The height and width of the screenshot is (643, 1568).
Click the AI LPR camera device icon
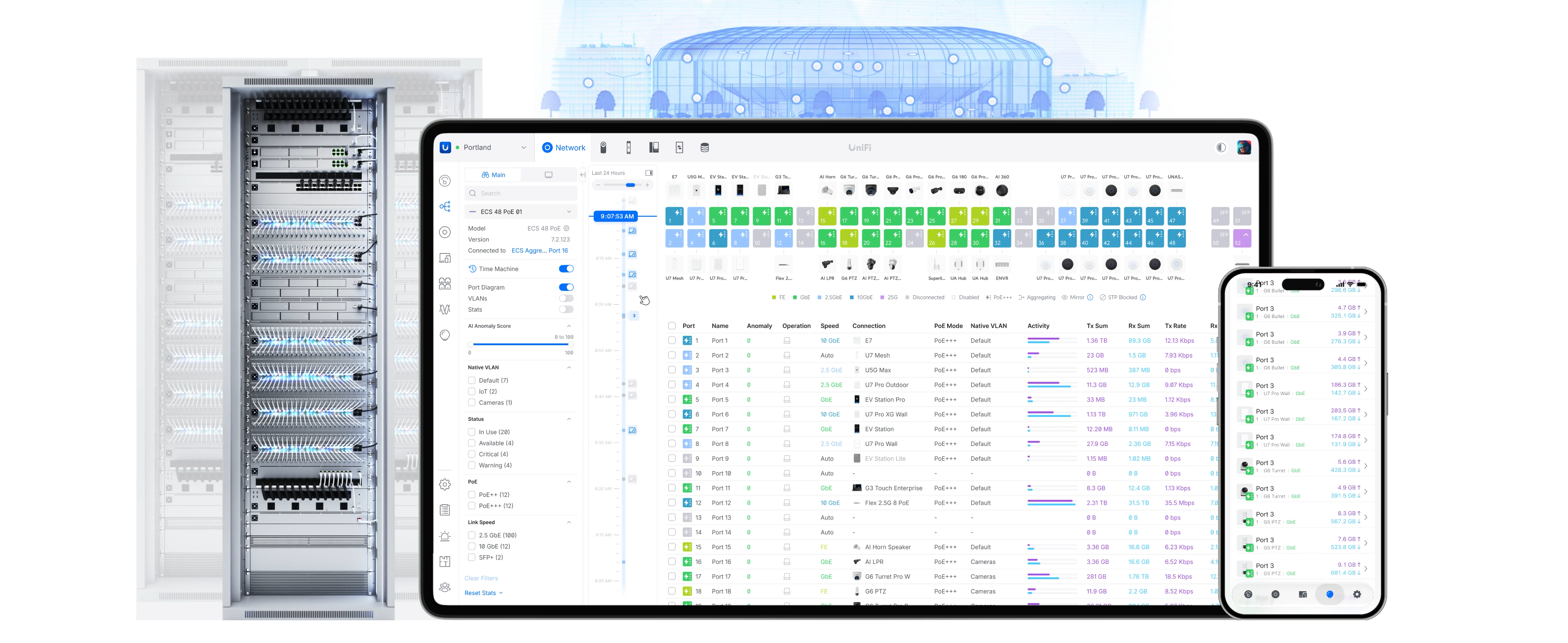point(827,264)
